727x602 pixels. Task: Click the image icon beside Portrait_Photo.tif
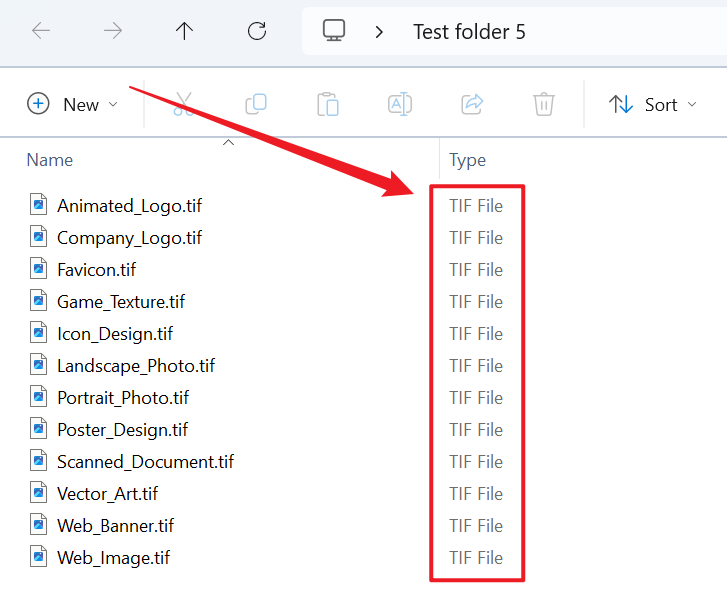click(x=38, y=396)
